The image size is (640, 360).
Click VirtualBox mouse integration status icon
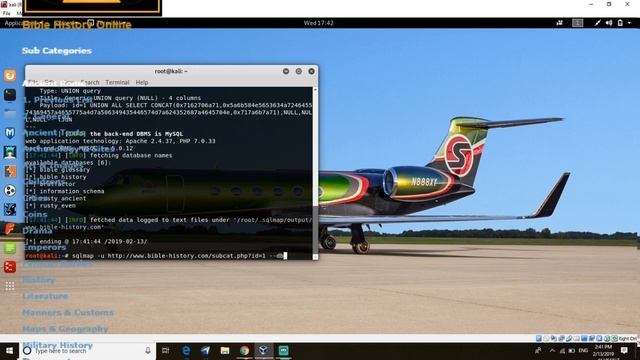[607, 338]
